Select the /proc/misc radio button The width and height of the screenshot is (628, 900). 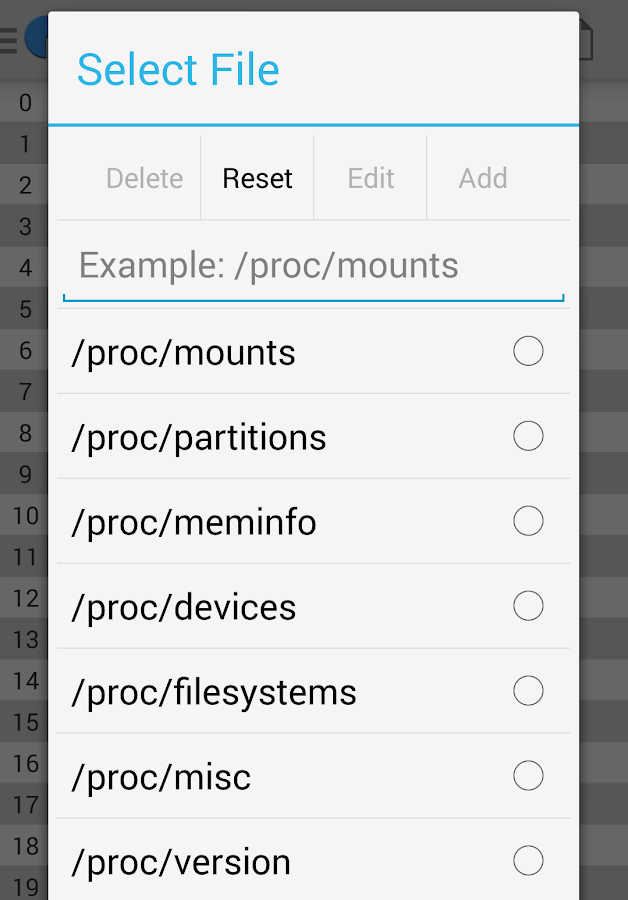point(528,777)
